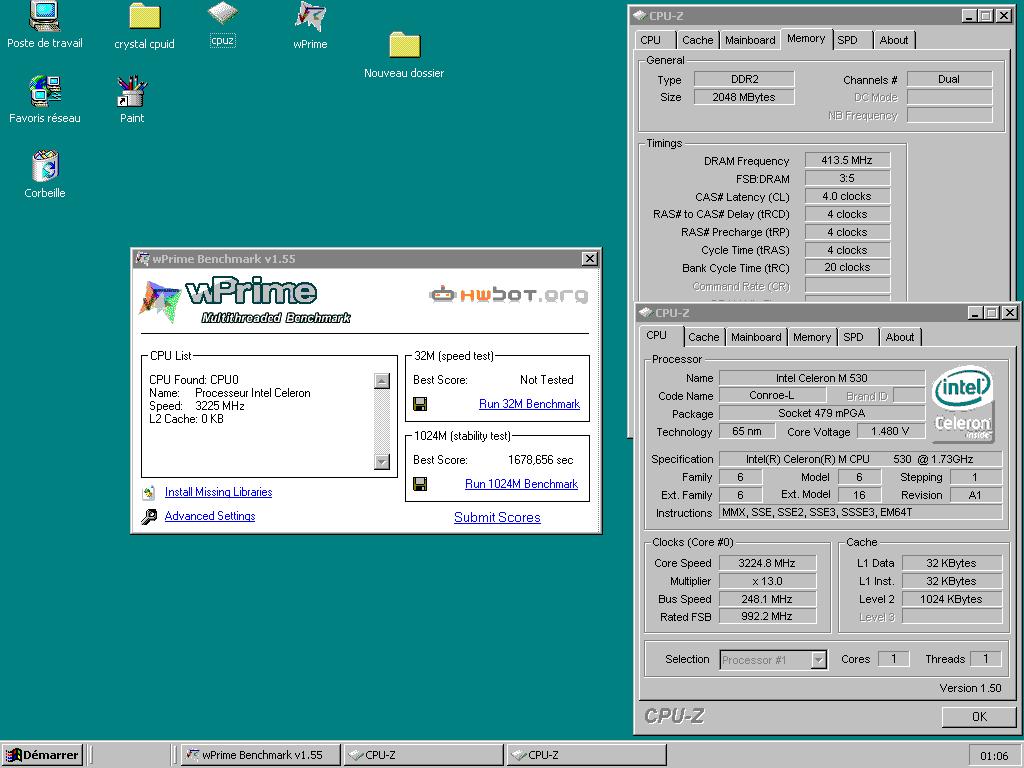
Task: Minimize the front CPU-Z window
Action: (976, 313)
